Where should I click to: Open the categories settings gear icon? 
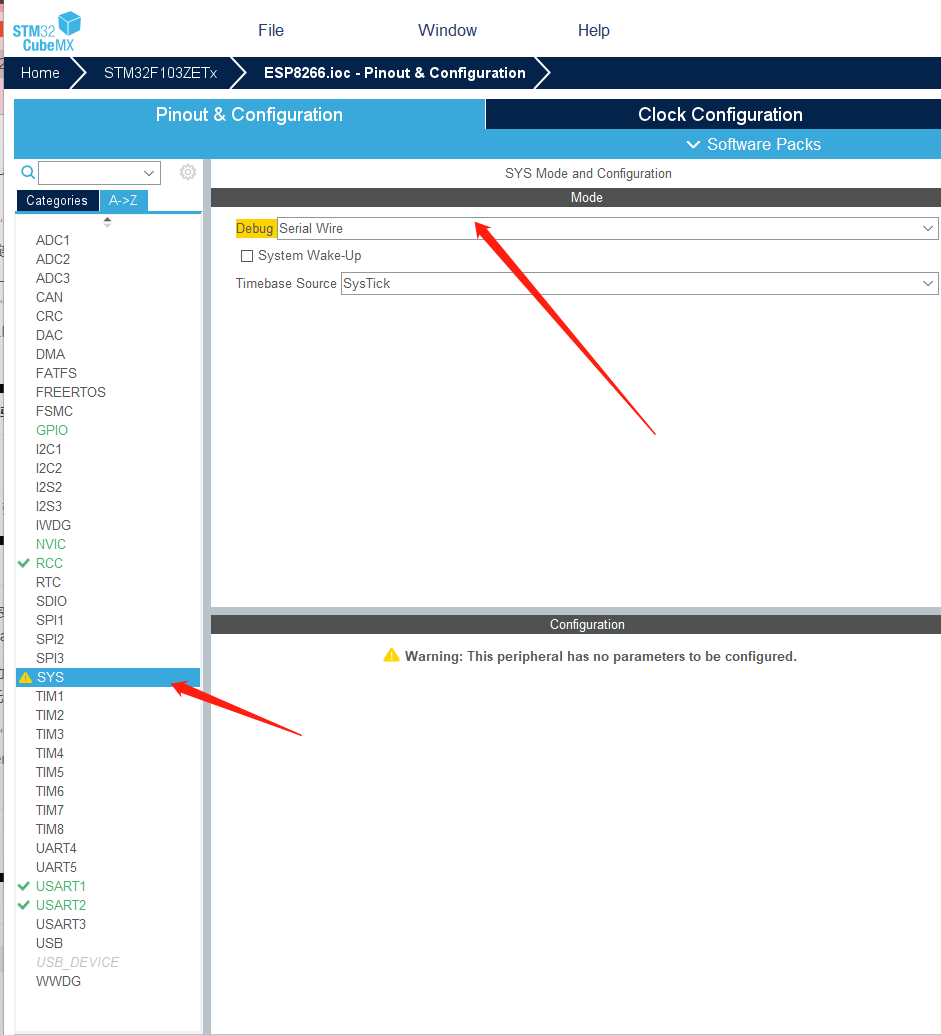[188, 172]
